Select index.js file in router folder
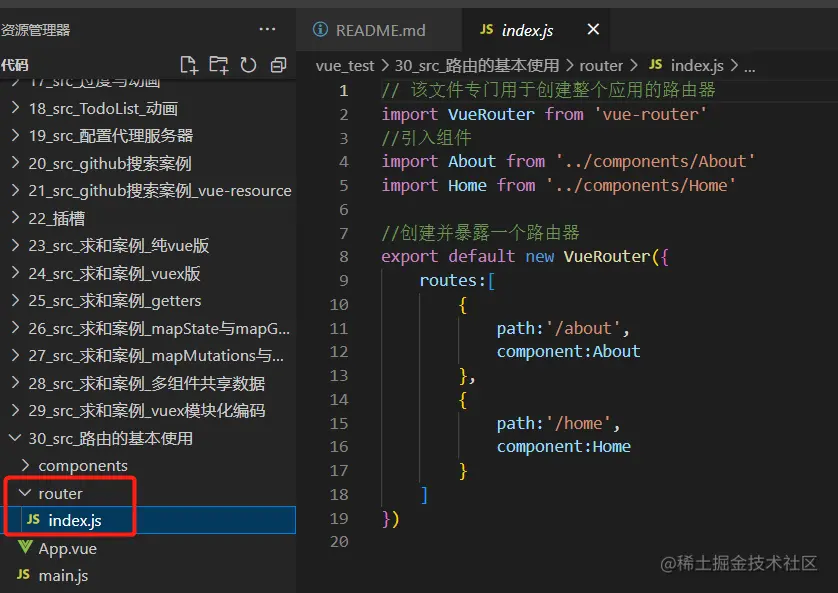This screenshot has width=838, height=593. (x=148, y=520)
